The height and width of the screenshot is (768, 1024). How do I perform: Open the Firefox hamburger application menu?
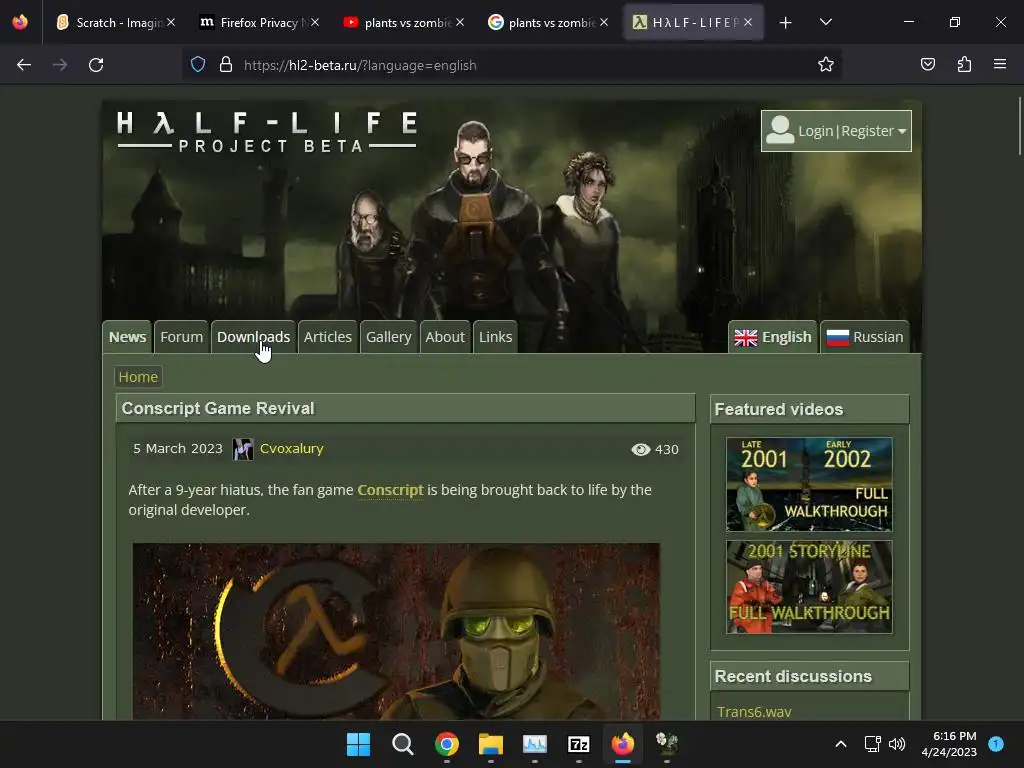[1000, 64]
